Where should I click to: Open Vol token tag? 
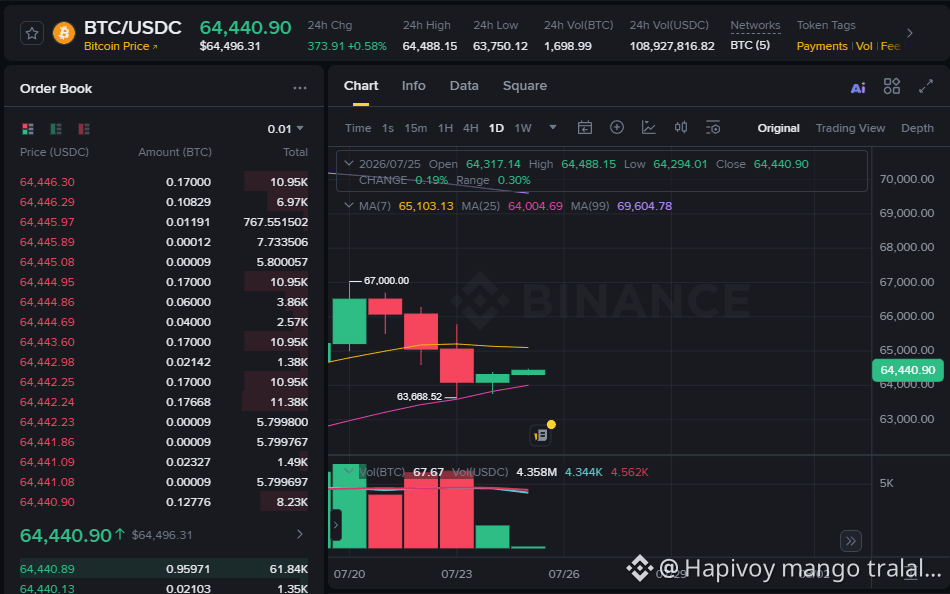(x=864, y=46)
